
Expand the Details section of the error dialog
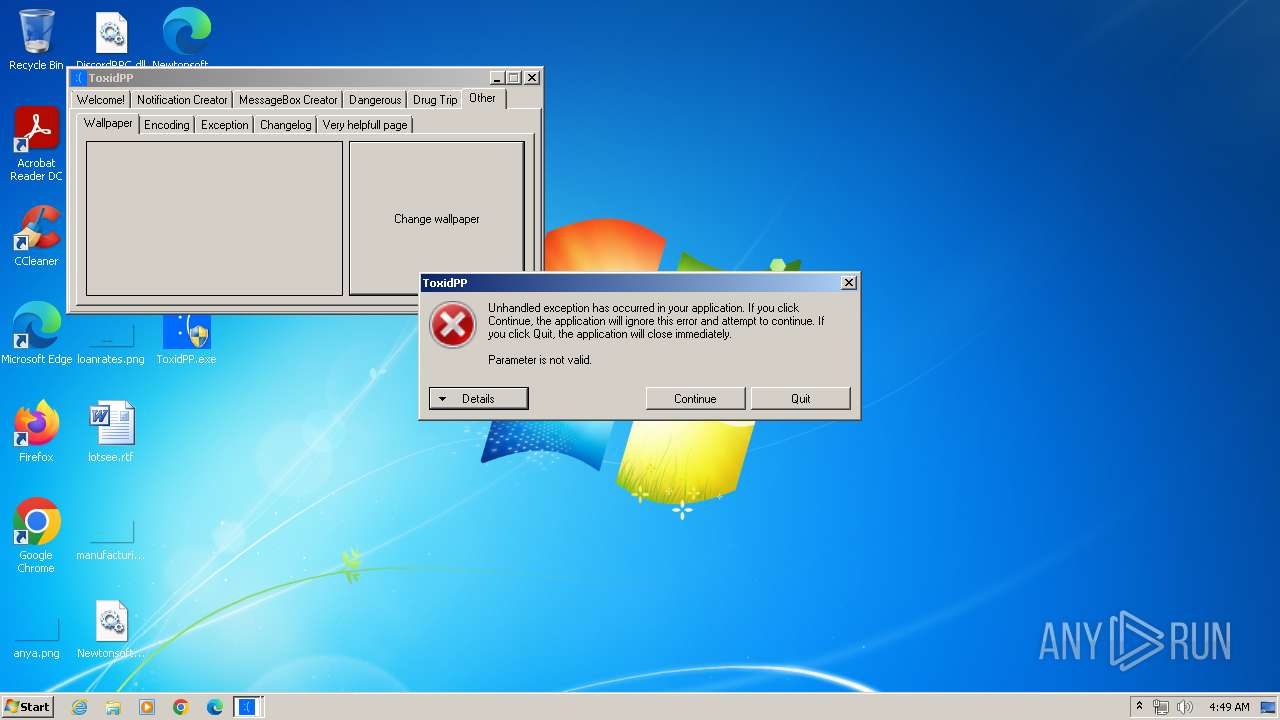[x=478, y=399]
